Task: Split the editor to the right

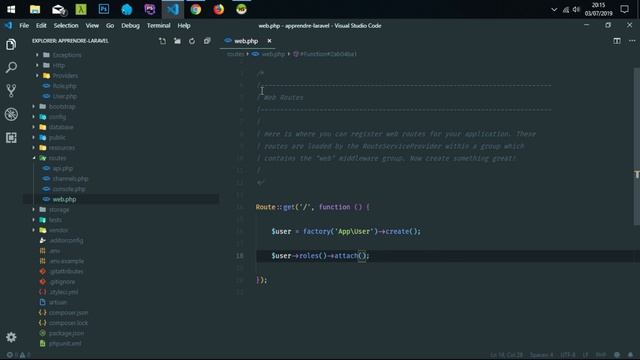Action: pyautogui.click(x=617, y=41)
